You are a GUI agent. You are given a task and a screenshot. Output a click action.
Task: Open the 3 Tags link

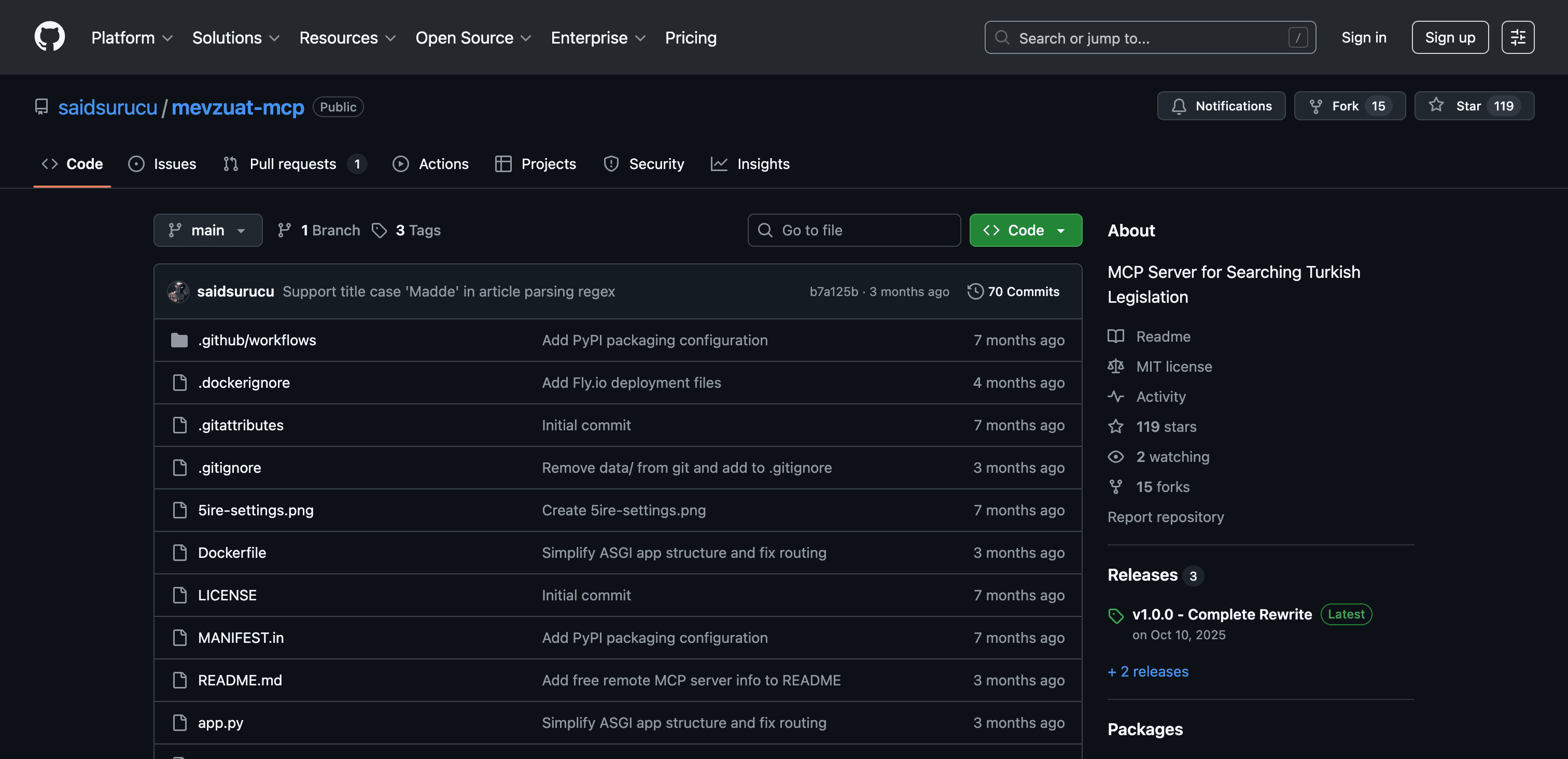coord(407,230)
